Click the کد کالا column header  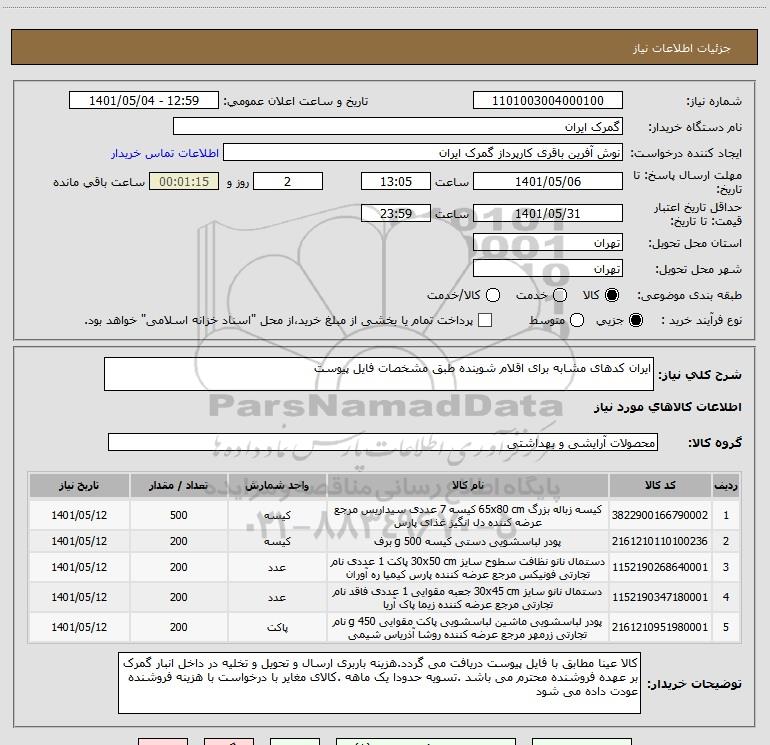coord(660,486)
